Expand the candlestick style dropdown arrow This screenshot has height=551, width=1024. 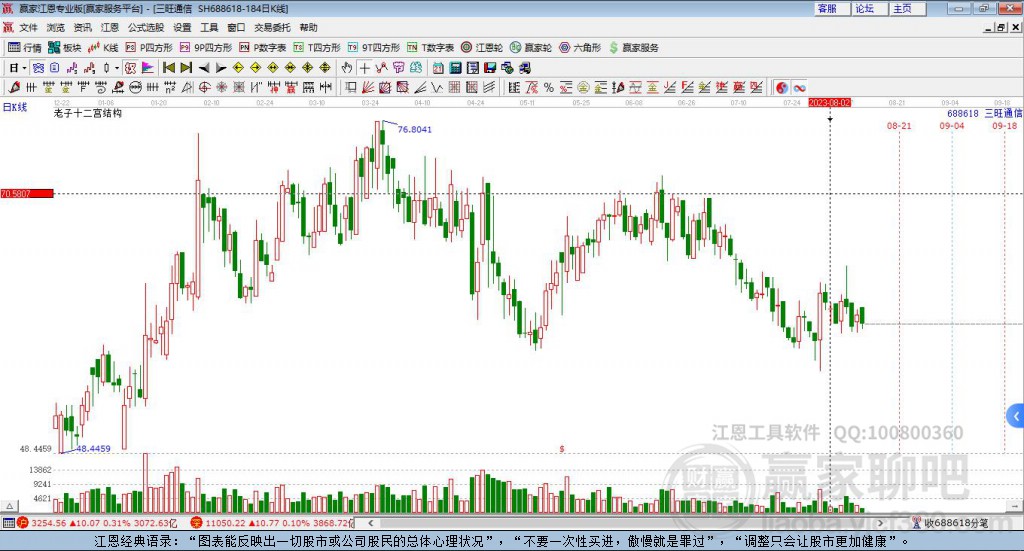[117, 68]
